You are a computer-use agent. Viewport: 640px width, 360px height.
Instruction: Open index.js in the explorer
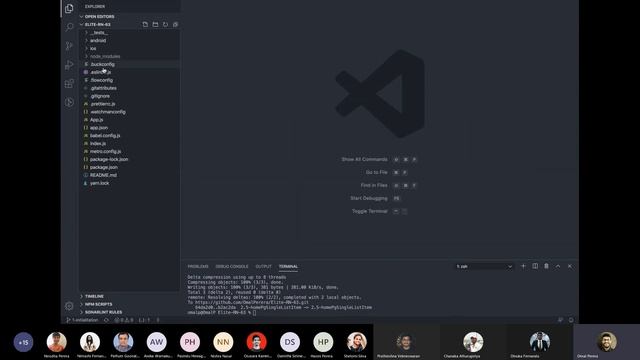(98, 143)
